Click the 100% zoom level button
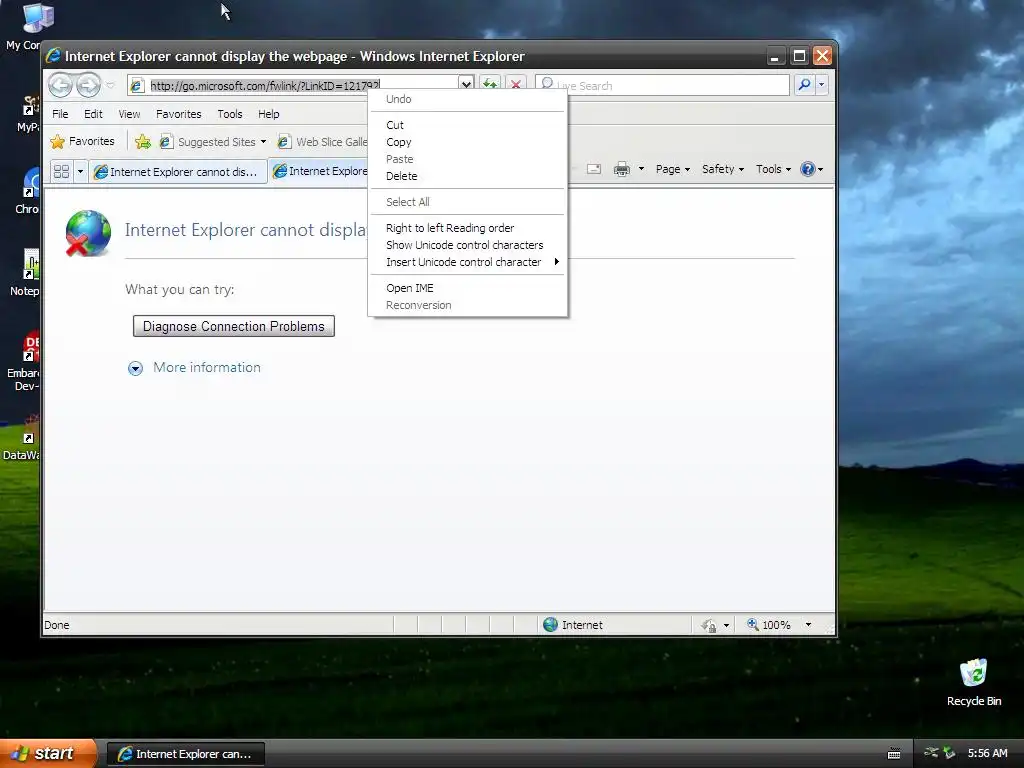Screen dimensions: 1024x768 769,625
